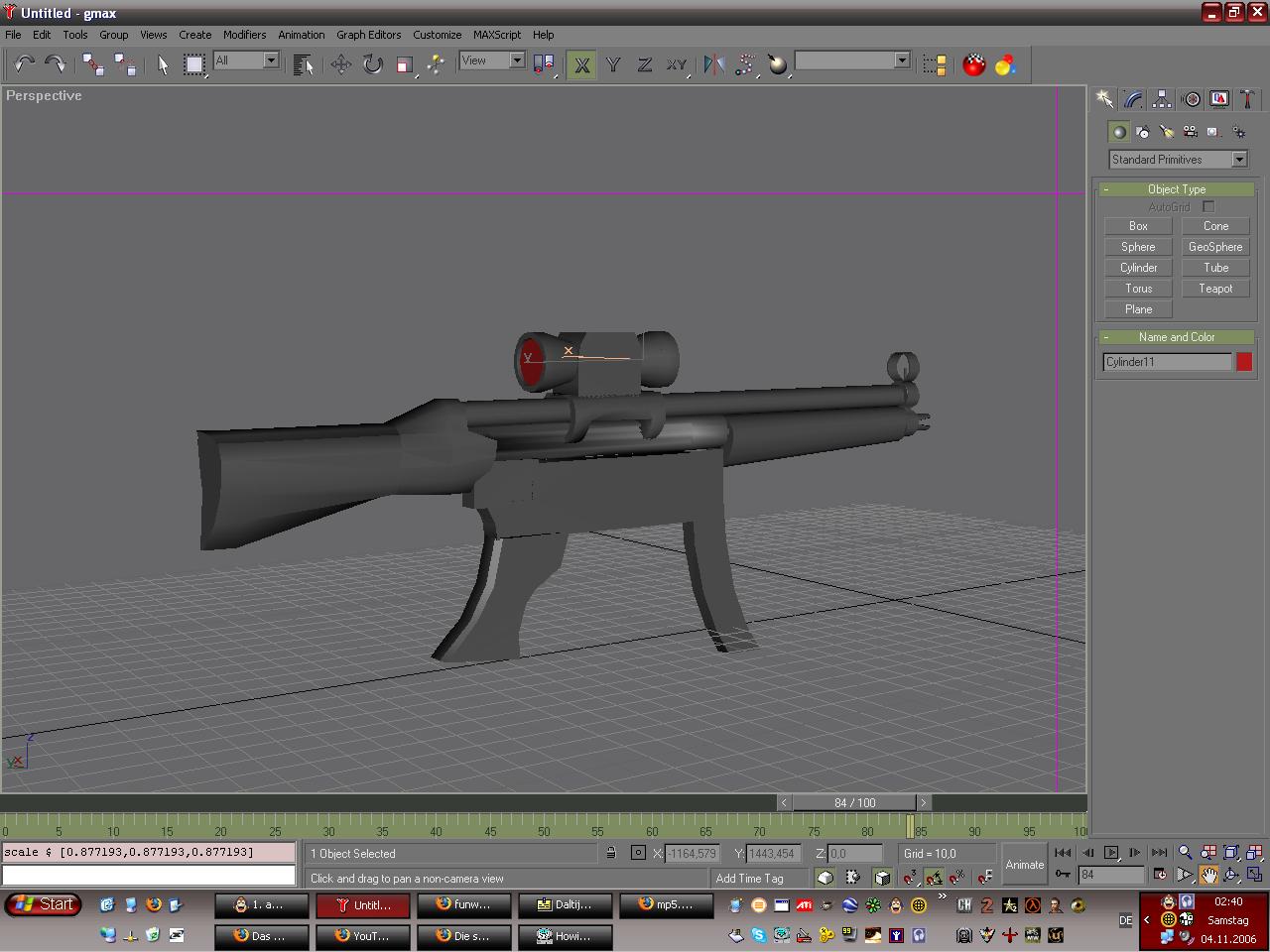
Task: Click the Select and Manipulate tool
Action: (437, 64)
